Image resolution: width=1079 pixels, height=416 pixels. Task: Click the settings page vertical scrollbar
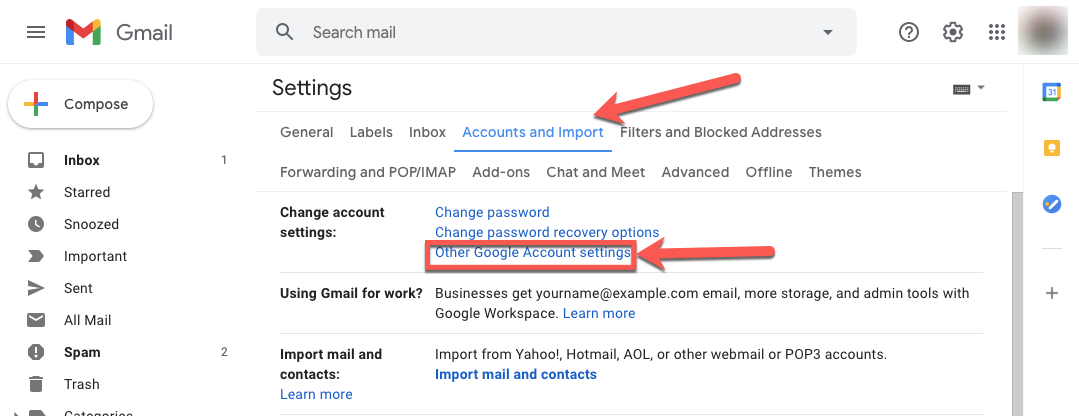tap(1016, 304)
